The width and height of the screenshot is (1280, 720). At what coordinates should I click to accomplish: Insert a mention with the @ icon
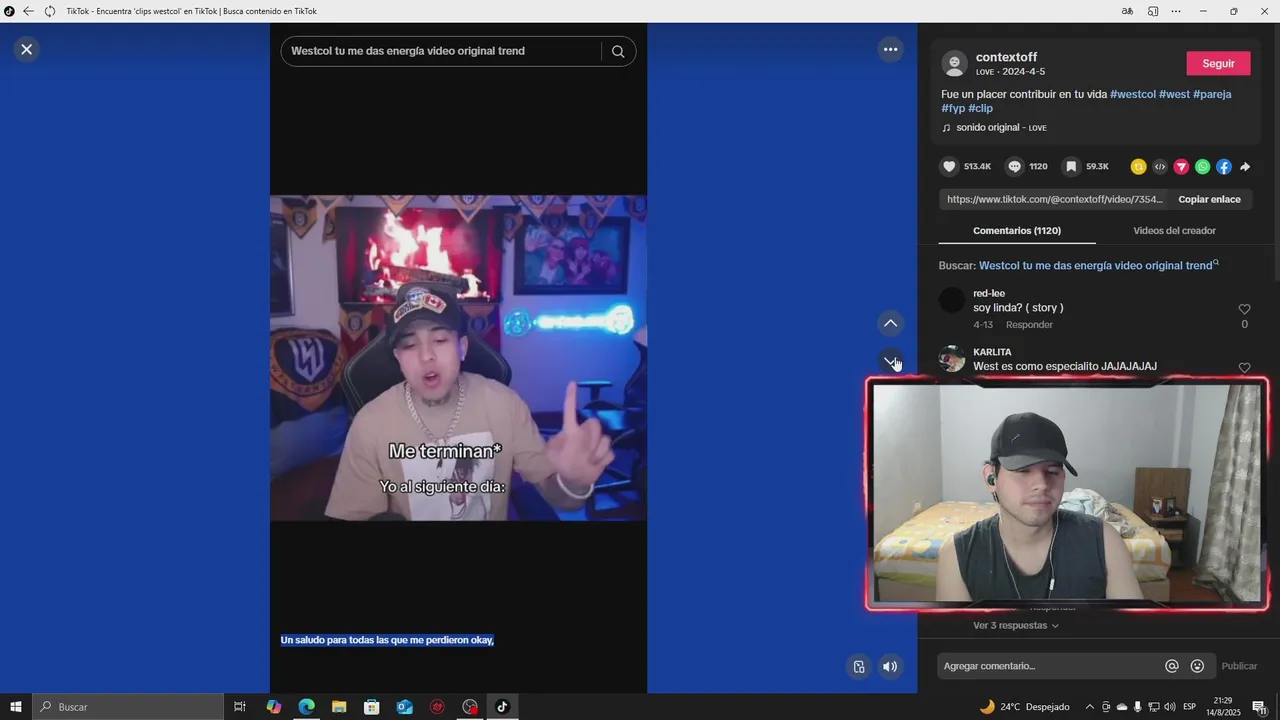click(1172, 666)
